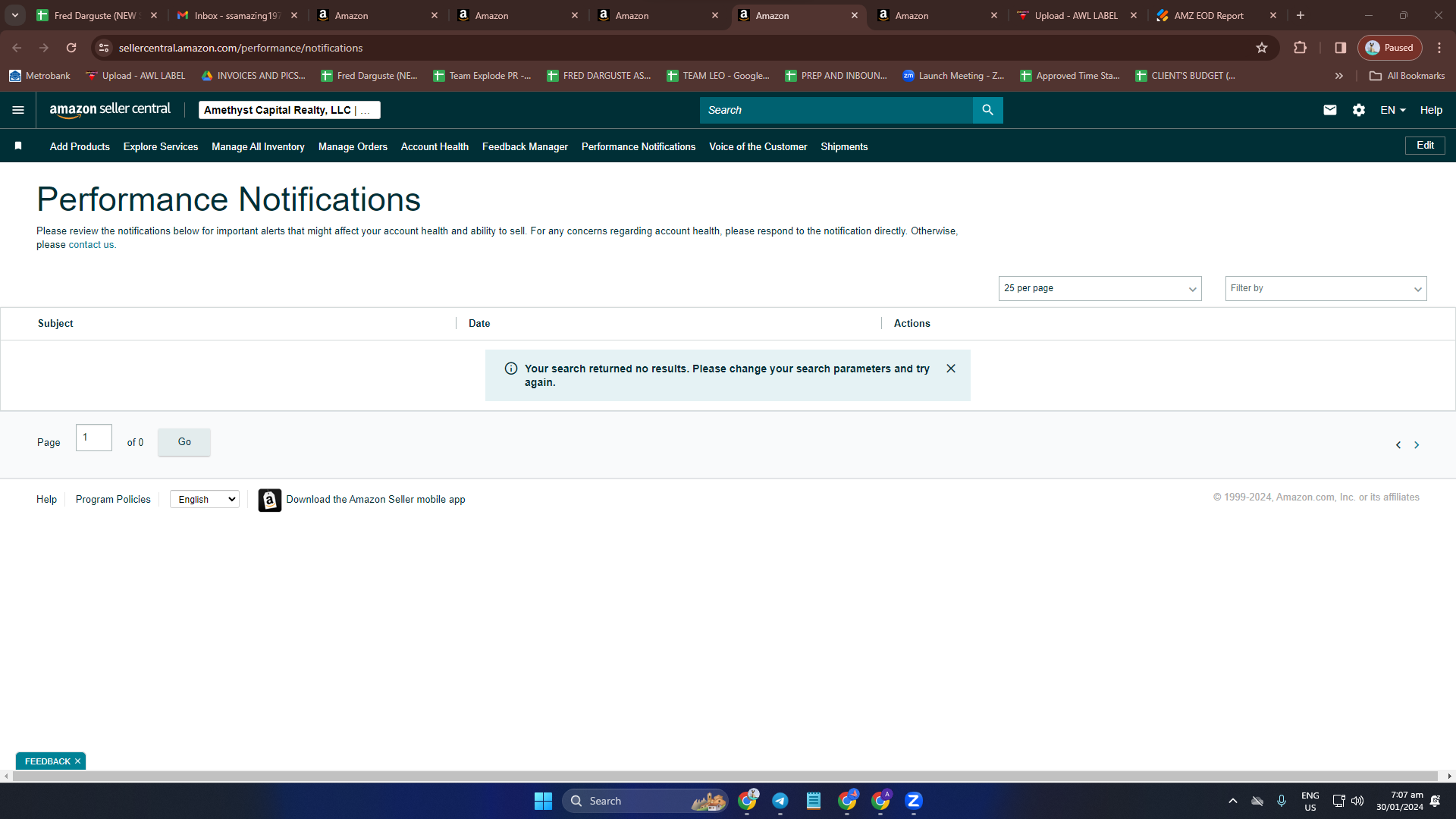Viewport: 1456px width, 819px height.
Task: Click the Amazon Seller Central logo
Action: click(110, 110)
